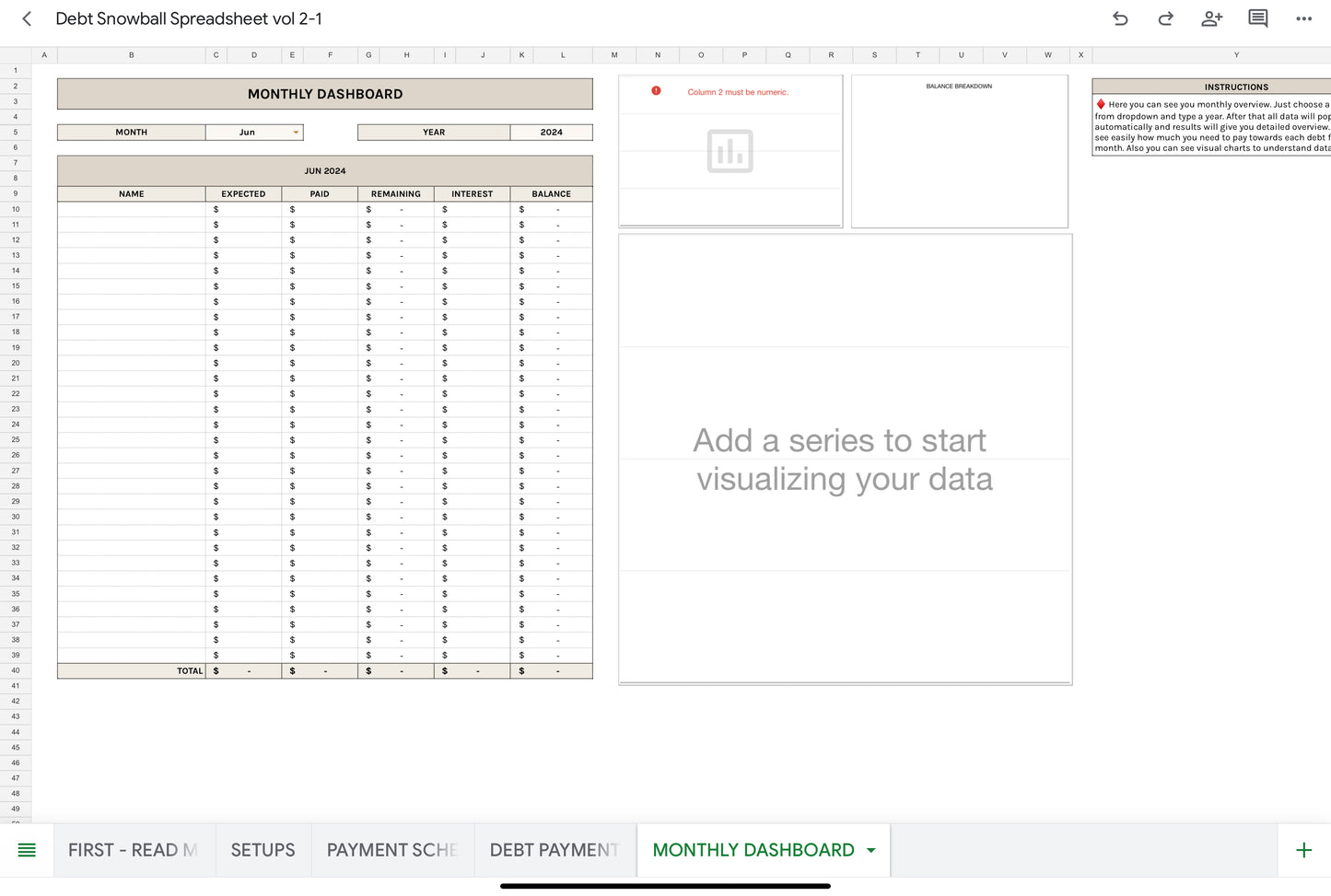Select the NAME column header cell
Viewport: 1331px width, 896px height.
pyautogui.click(x=132, y=194)
